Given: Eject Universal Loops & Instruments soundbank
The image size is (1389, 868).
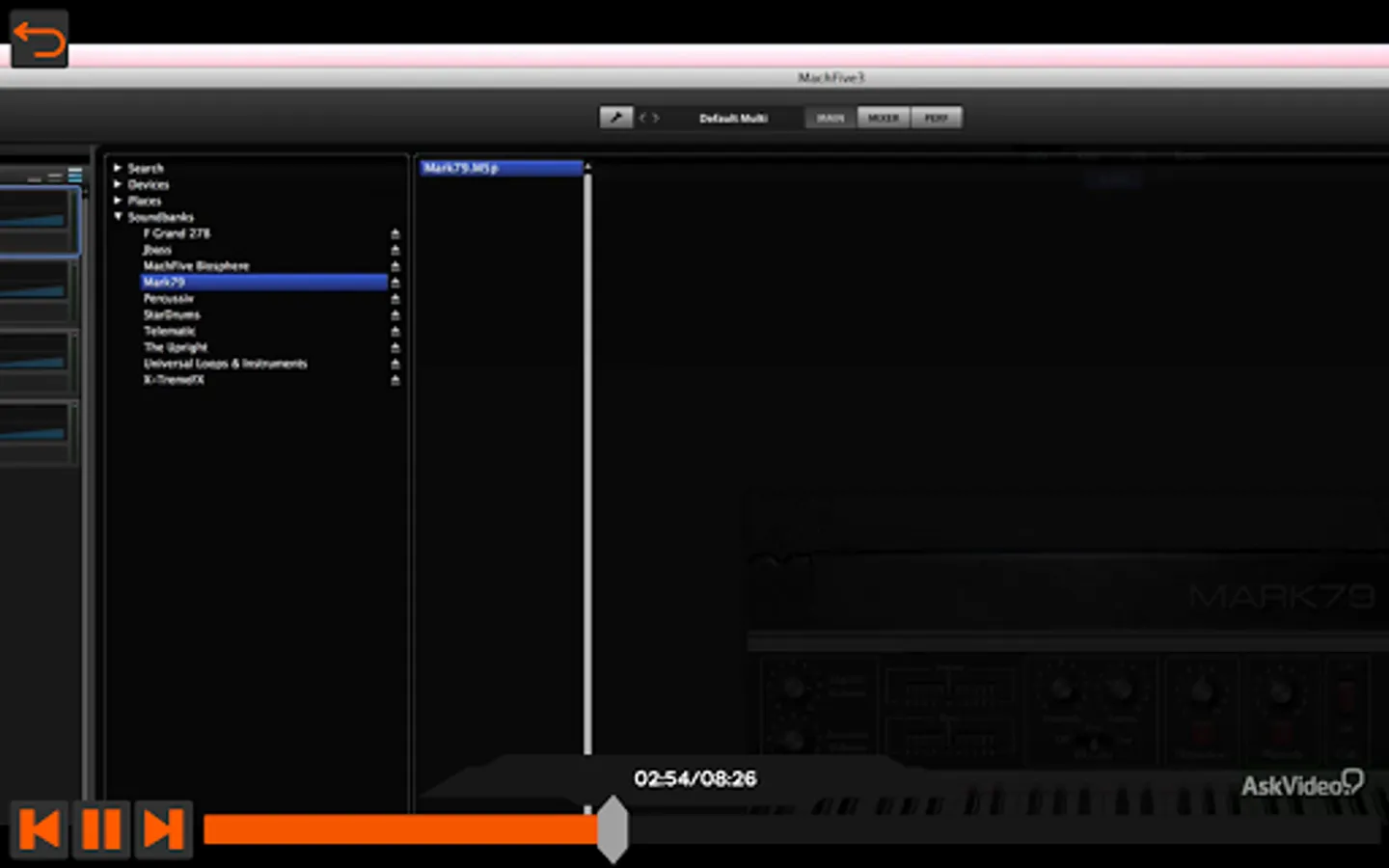Looking at the screenshot, I should click(395, 364).
